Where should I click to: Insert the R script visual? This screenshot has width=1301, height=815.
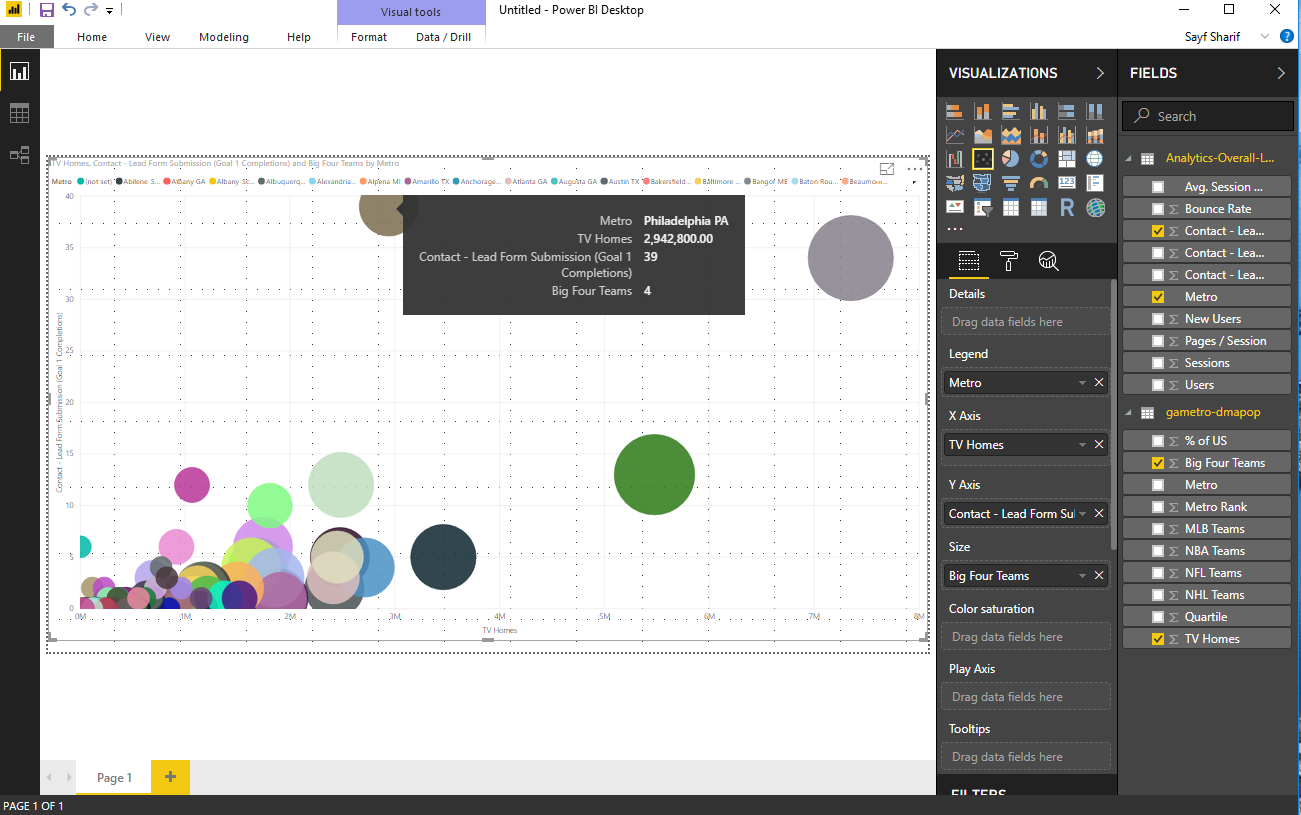pyautogui.click(x=1067, y=208)
